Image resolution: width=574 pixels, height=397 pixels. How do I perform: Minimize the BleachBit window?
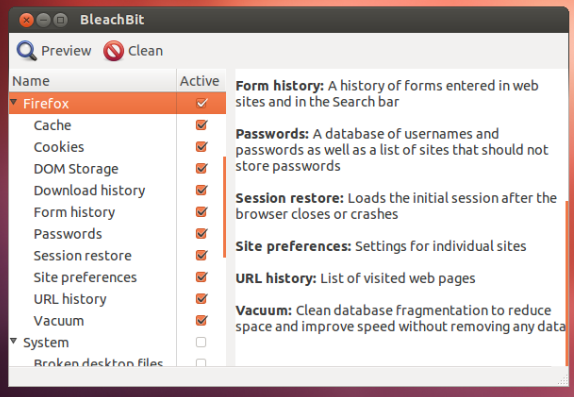[x=43, y=20]
